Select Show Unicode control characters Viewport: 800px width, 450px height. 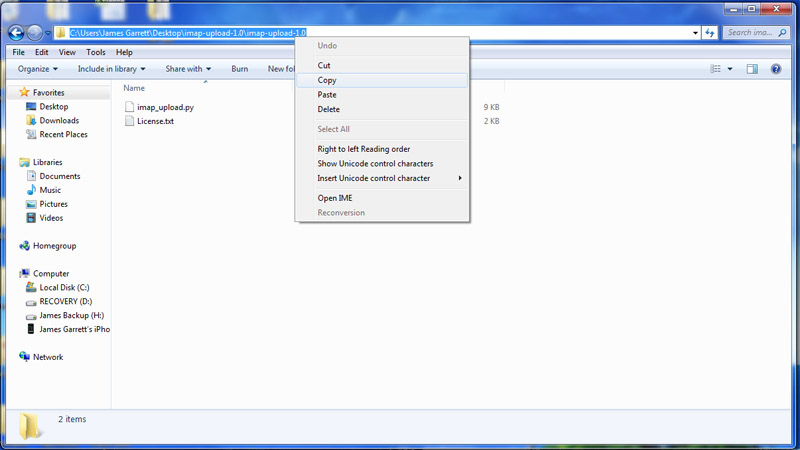coord(382,163)
